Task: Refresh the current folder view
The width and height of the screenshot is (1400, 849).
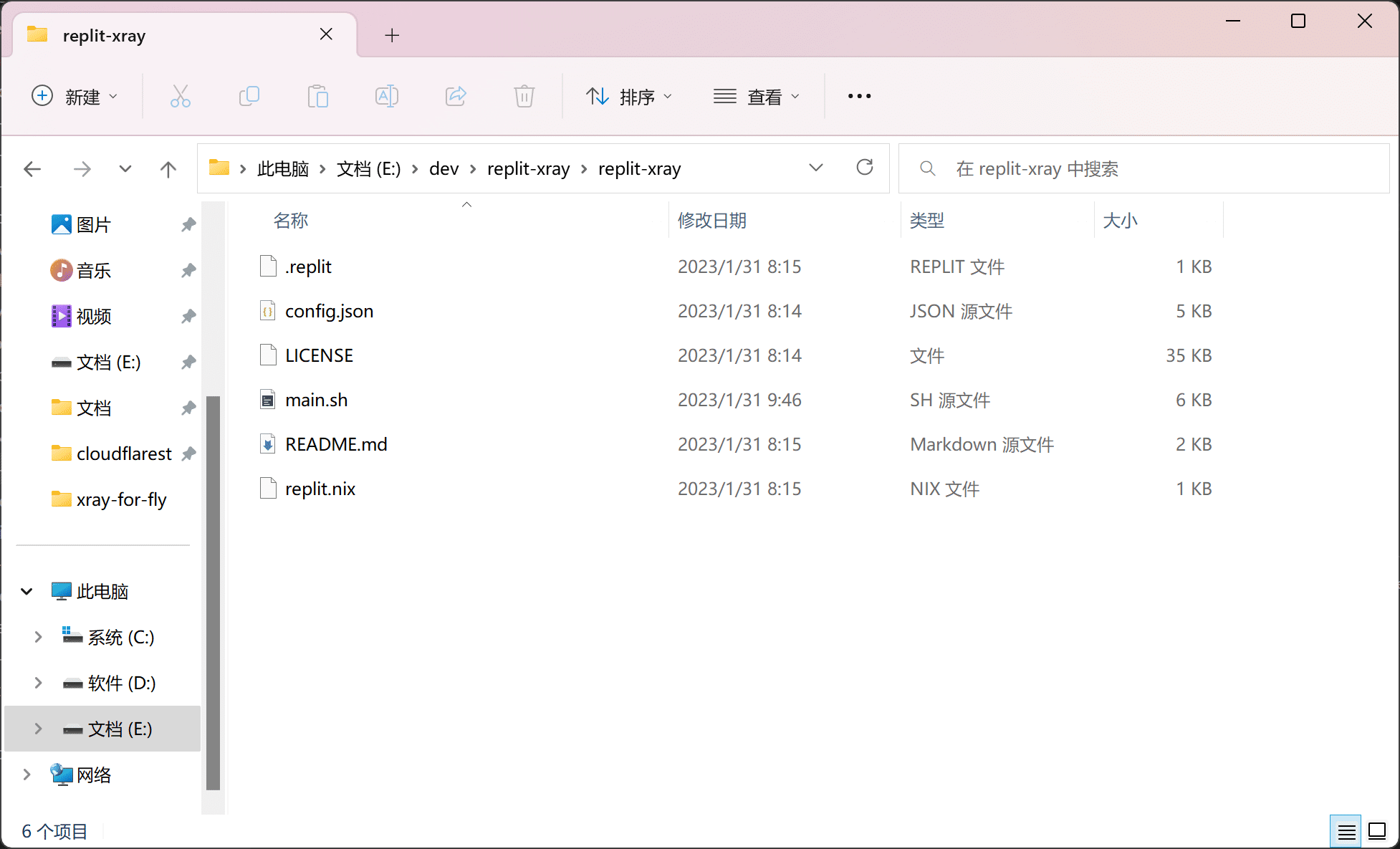Action: [x=865, y=168]
